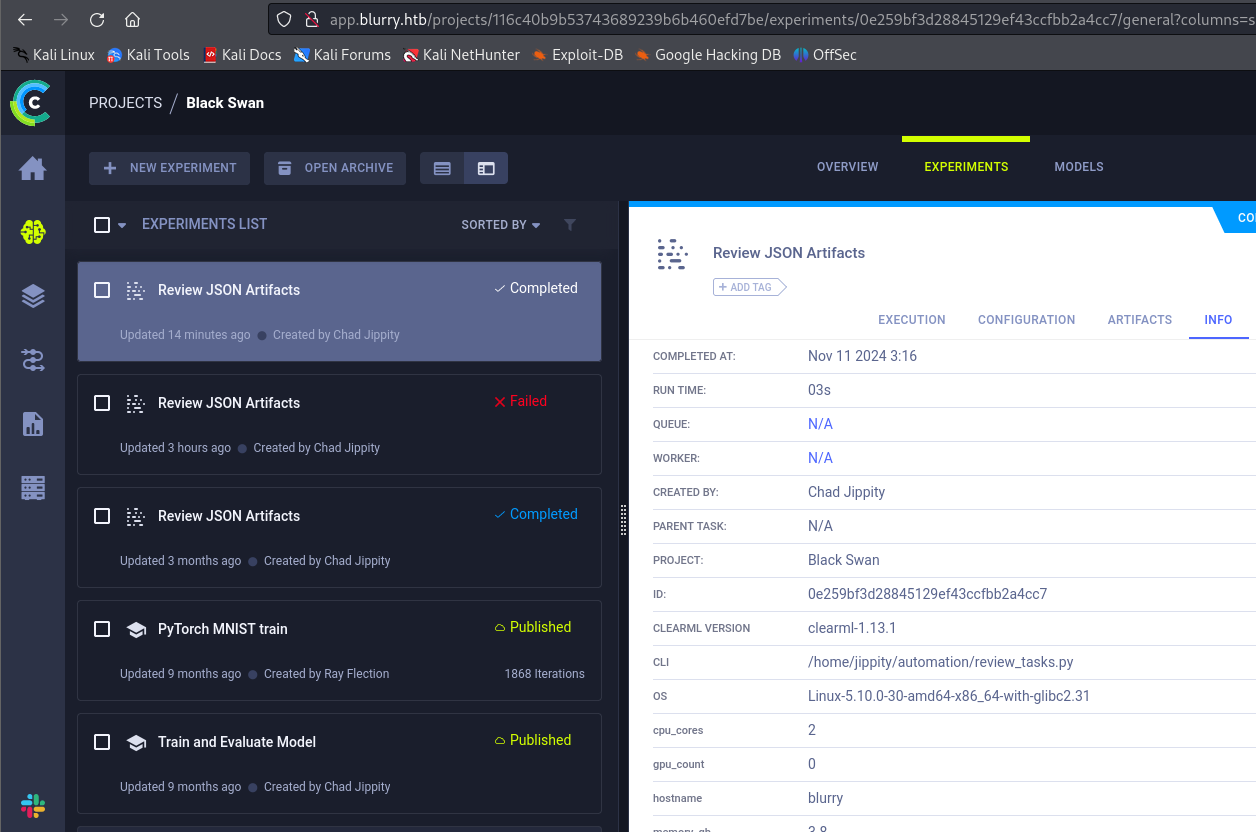Switch to table view icon
The width and height of the screenshot is (1256, 832).
coord(442,169)
